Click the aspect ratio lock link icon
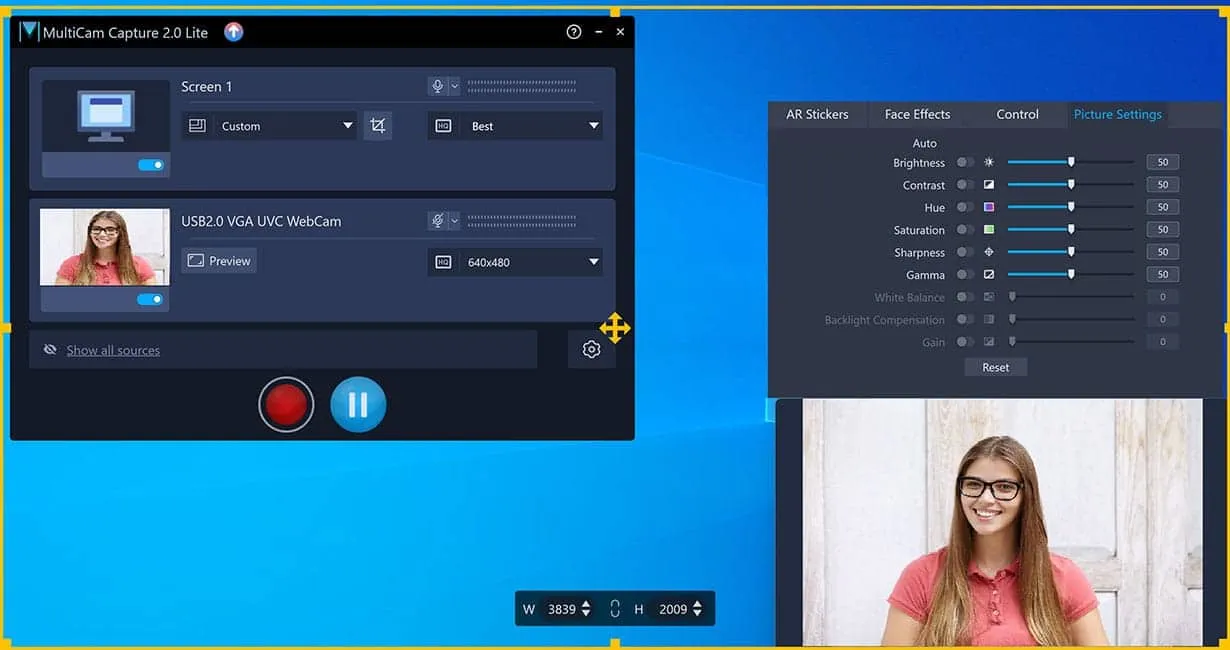Image resolution: width=1230 pixels, height=650 pixels. [x=615, y=608]
